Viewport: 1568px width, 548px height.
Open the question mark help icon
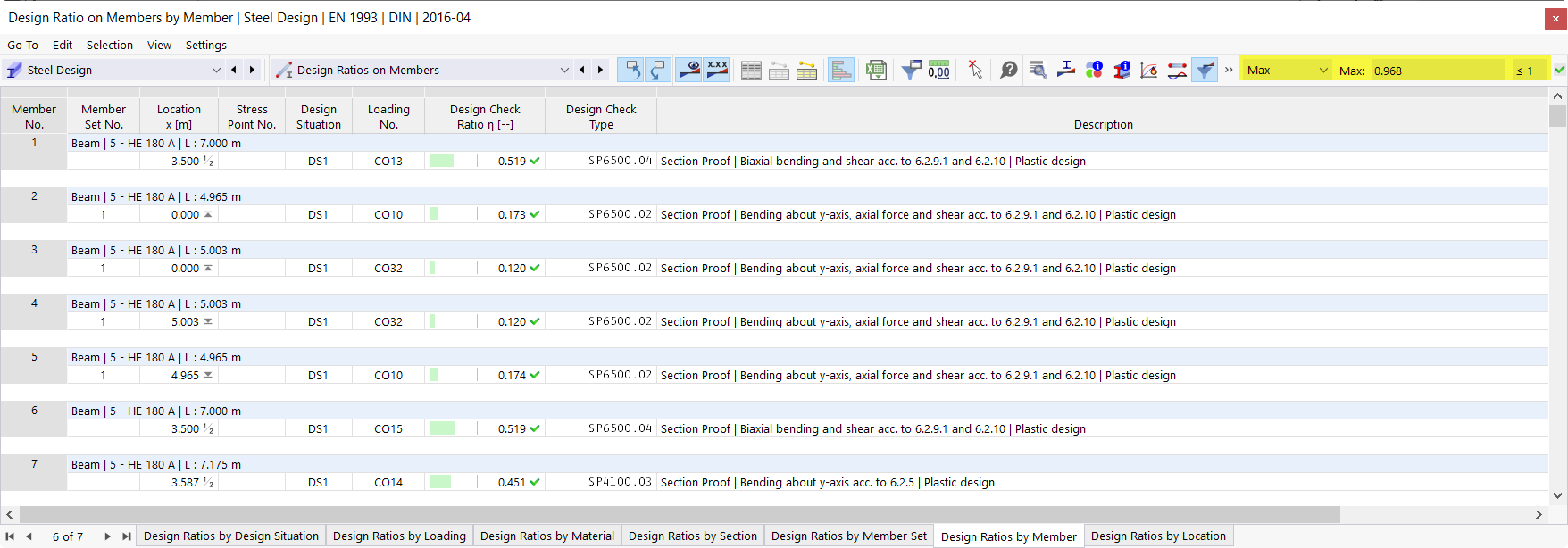point(1009,71)
